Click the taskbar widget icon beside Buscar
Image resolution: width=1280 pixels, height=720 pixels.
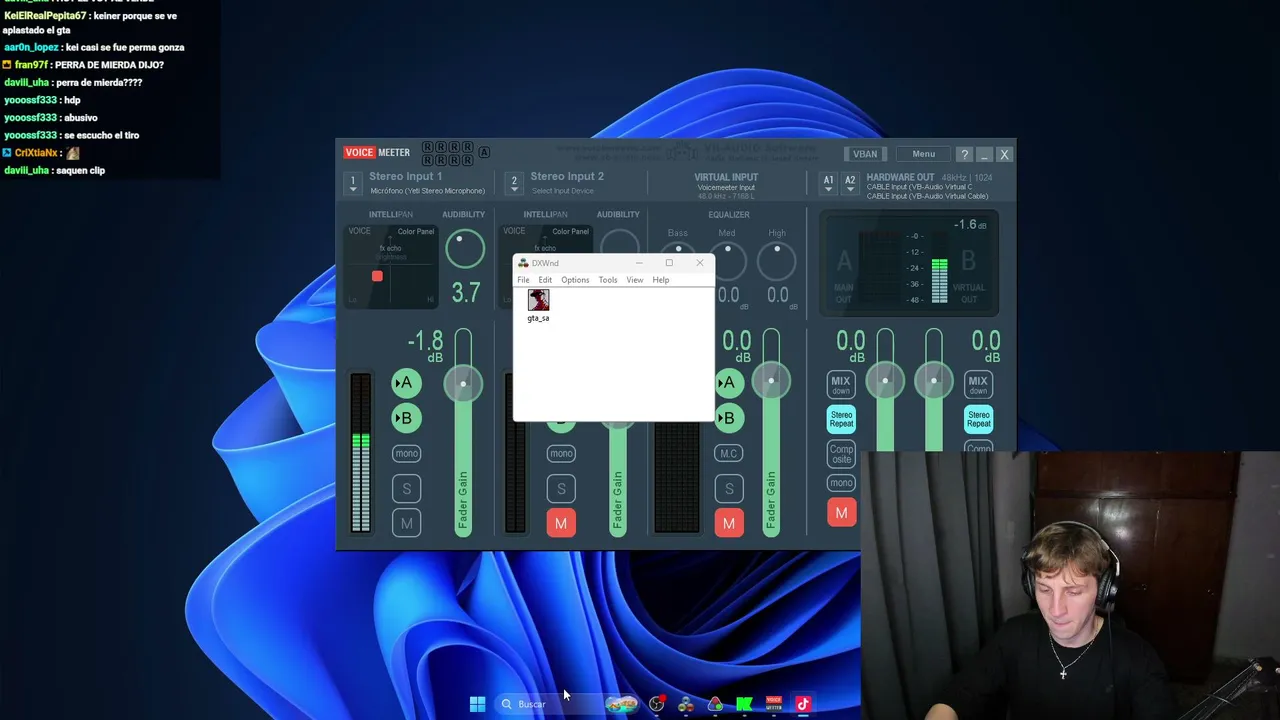(x=621, y=704)
